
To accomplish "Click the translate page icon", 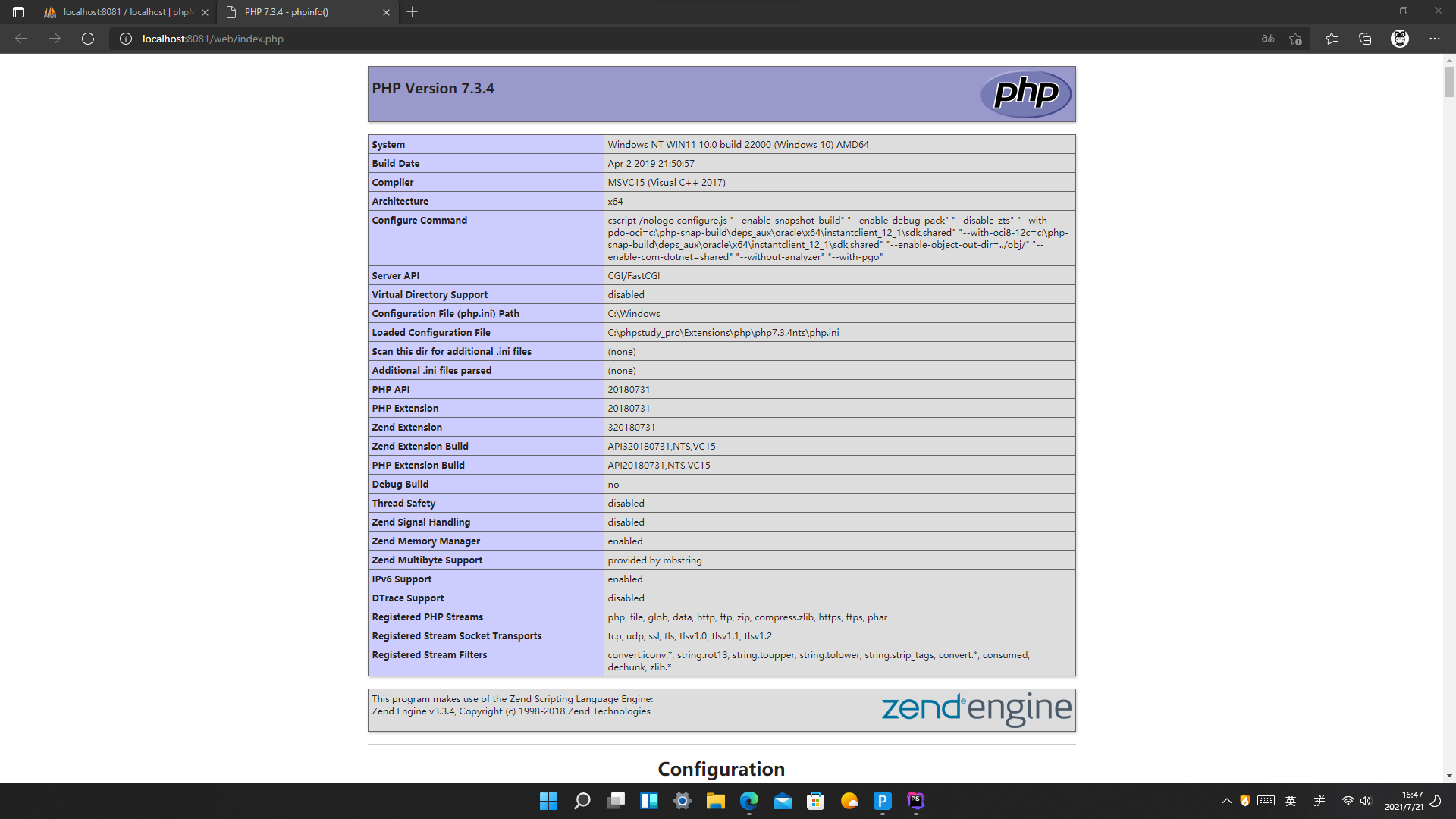I will click(1268, 39).
